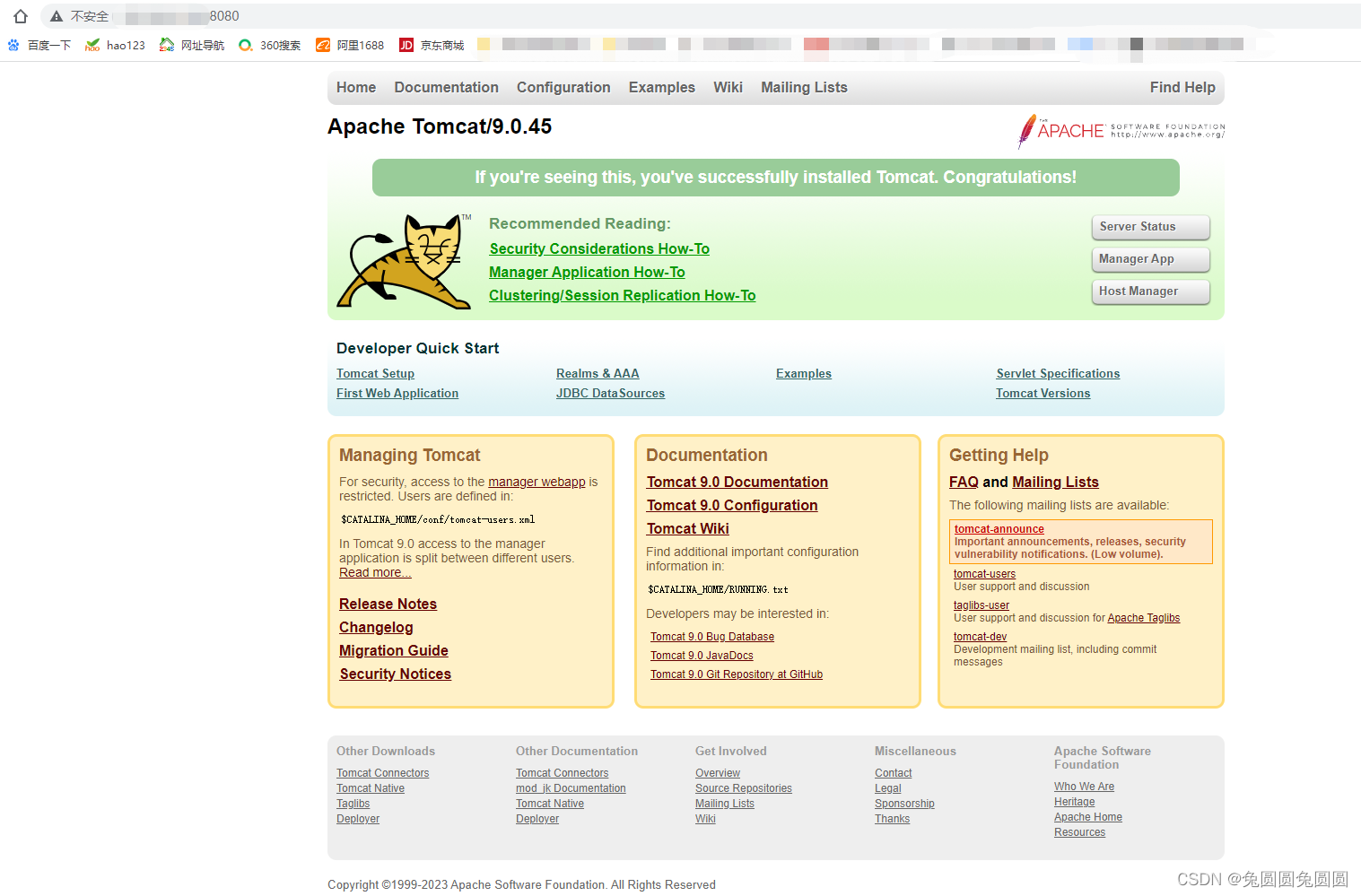The height and width of the screenshot is (896, 1361).
Task: Open Tomcat 9.0 JavaDocs link
Action: coord(702,656)
